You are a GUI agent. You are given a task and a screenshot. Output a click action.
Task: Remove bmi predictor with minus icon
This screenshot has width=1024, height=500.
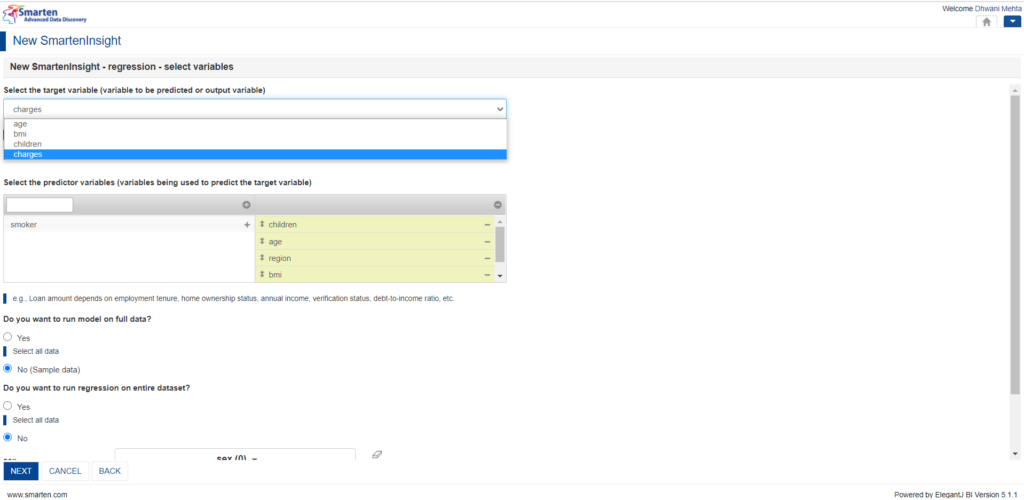[487, 275]
